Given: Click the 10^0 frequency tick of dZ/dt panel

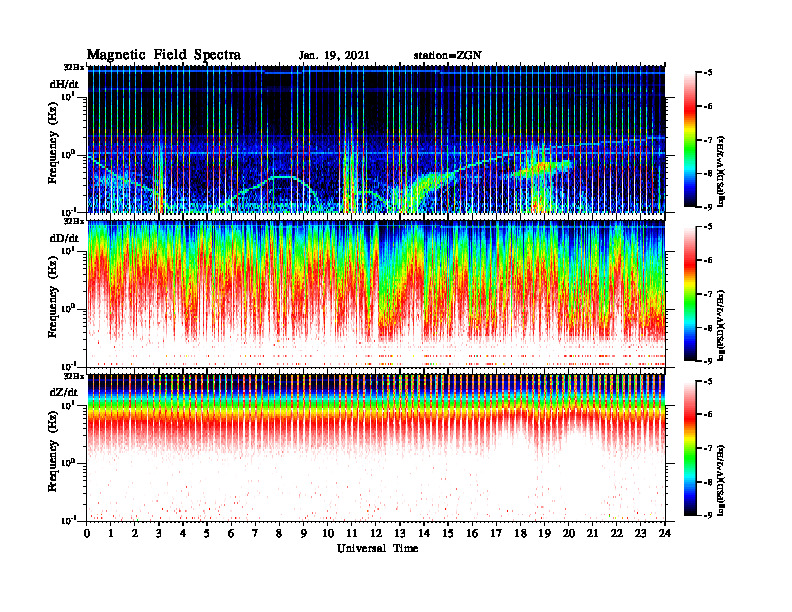Looking at the screenshot, I should 69,462.
